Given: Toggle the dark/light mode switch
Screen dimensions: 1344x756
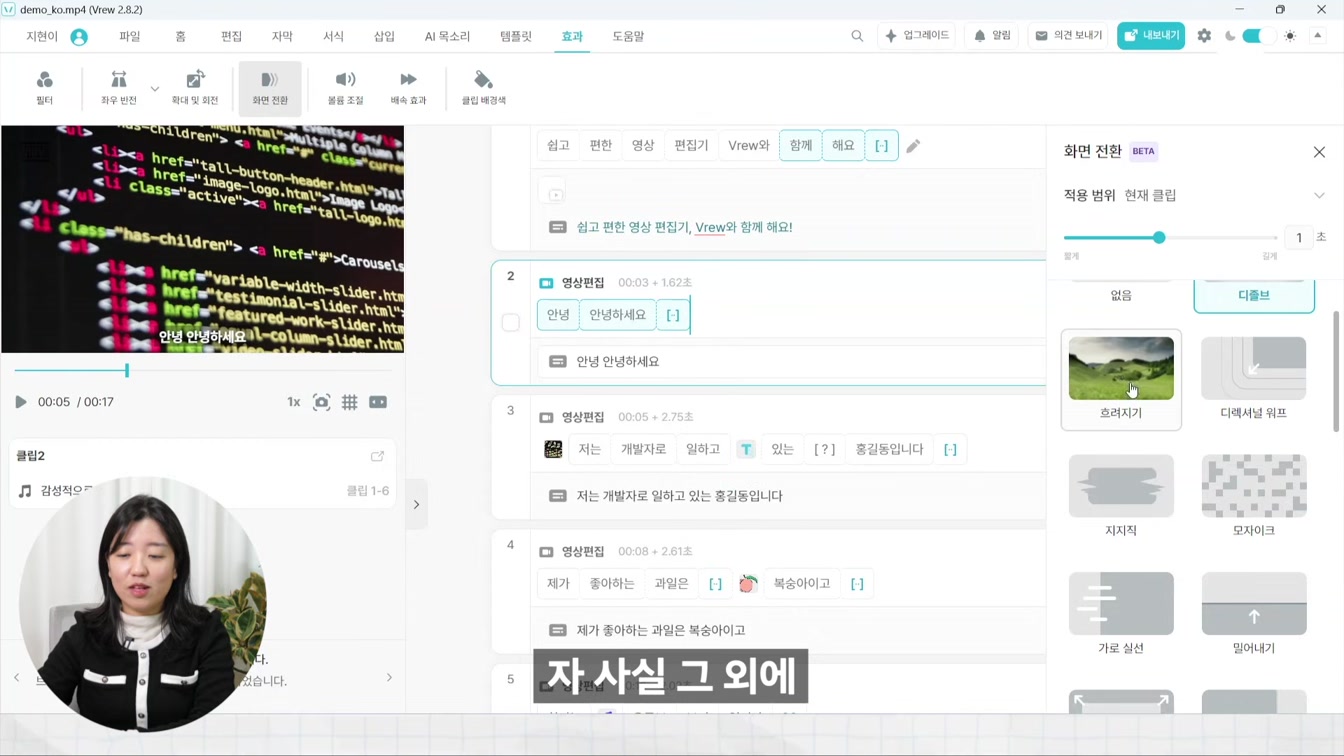Looking at the screenshot, I should click(x=1257, y=36).
